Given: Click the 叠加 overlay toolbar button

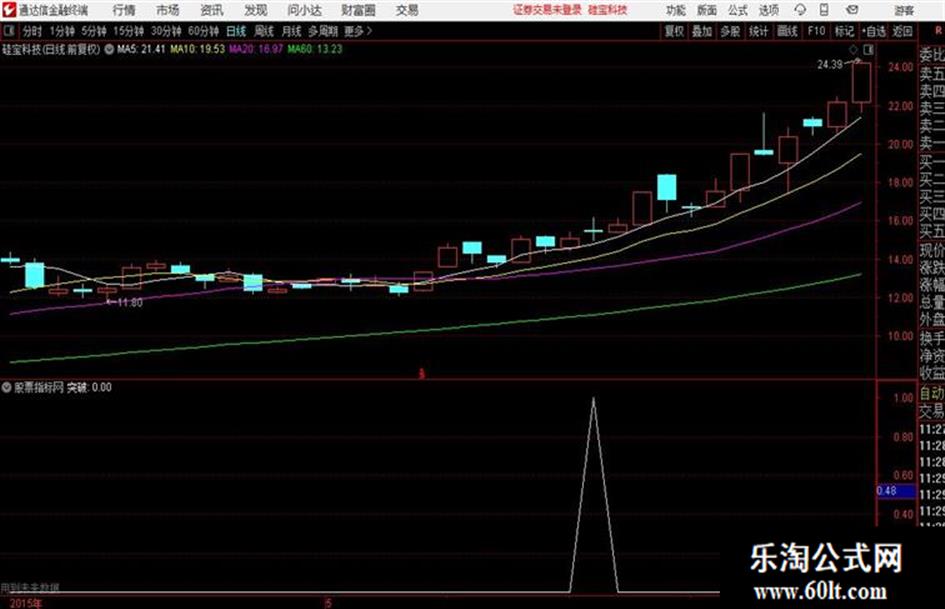Looking at the screenshot, I should [x=702, y=31].
